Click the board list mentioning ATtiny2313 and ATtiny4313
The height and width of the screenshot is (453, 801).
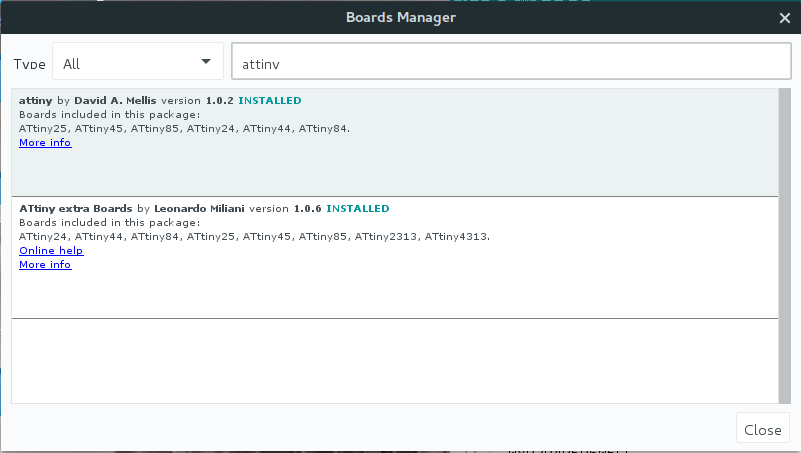254,236
